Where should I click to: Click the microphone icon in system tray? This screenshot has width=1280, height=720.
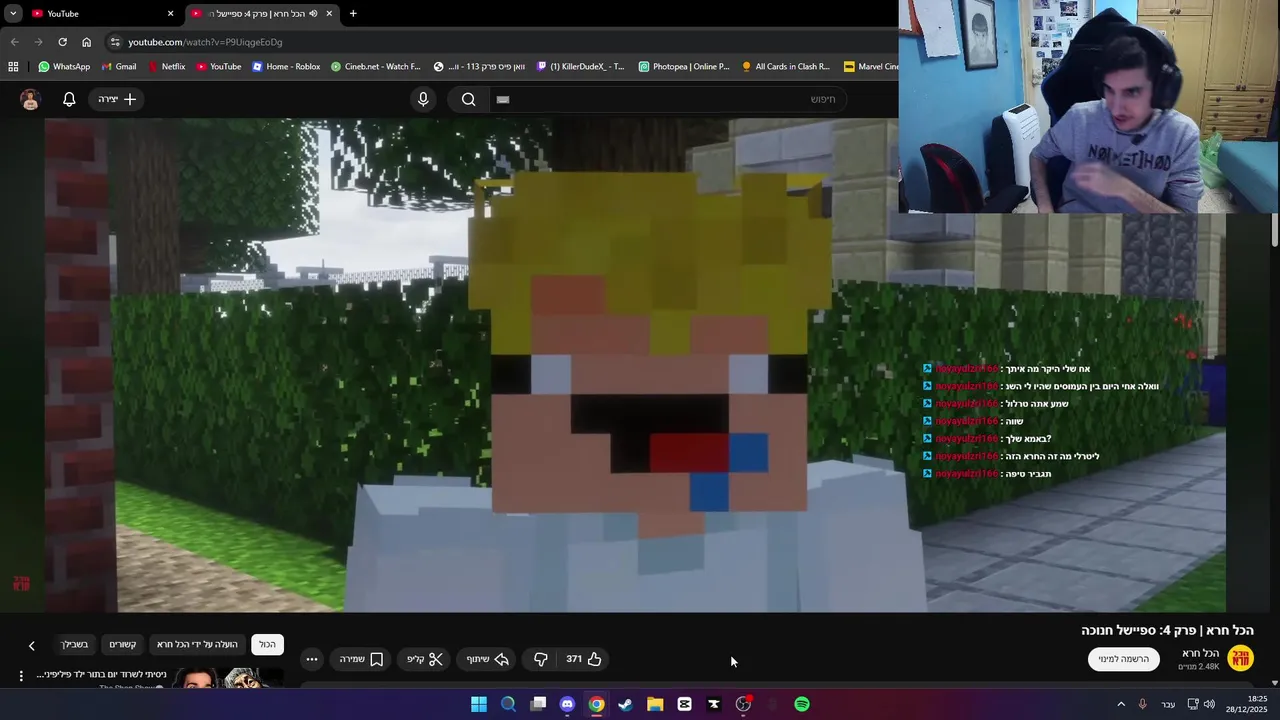(1142, 704)
